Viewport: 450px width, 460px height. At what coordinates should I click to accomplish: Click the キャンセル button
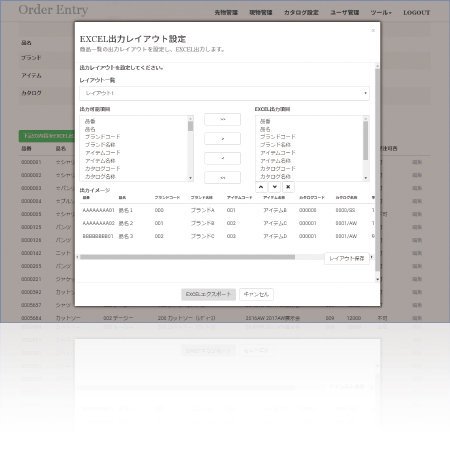tap(256, 294)
